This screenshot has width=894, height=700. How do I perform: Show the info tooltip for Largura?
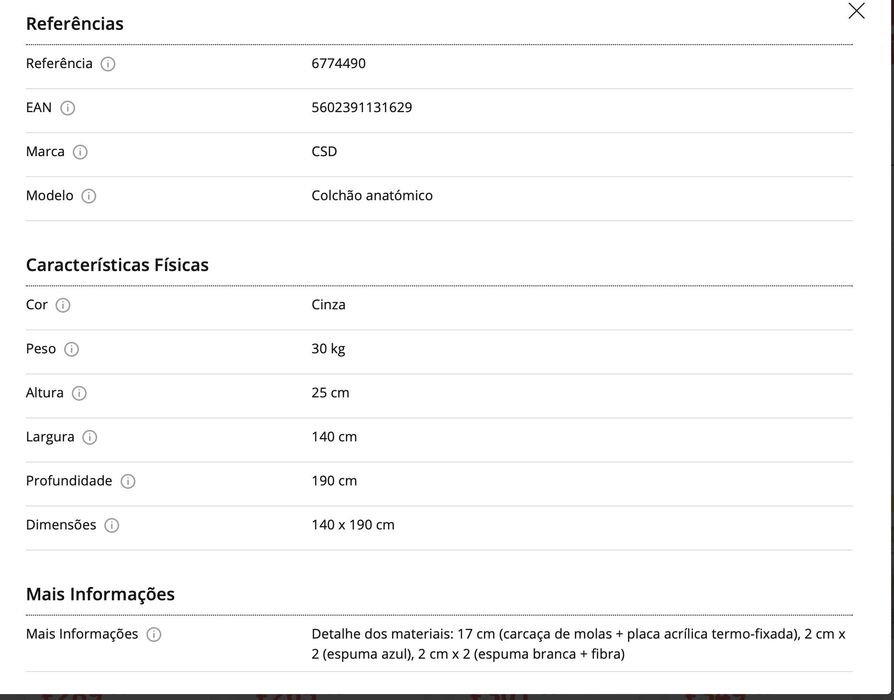pos(90,437)
